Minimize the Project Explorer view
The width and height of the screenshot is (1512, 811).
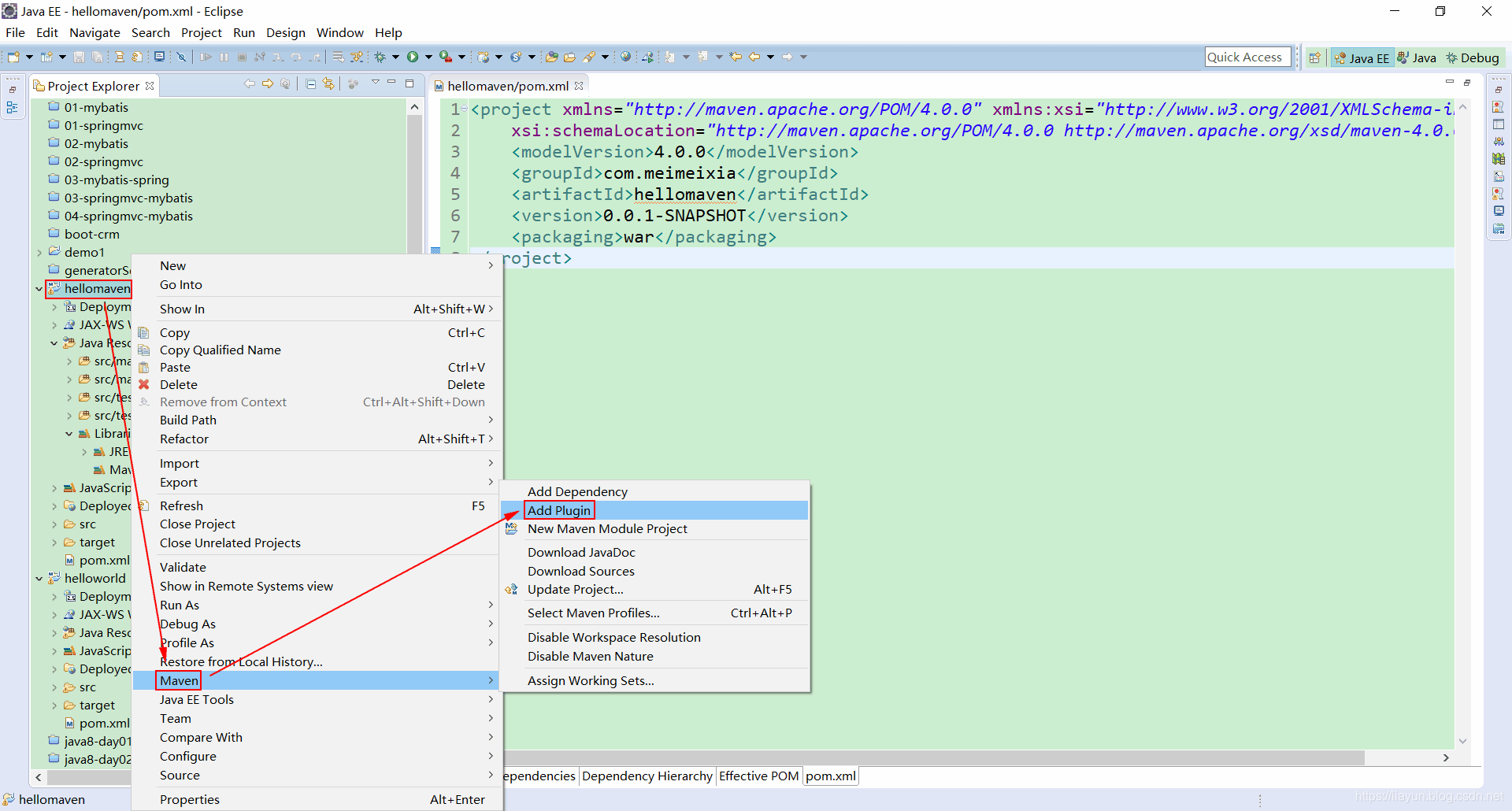pos(391,83)
